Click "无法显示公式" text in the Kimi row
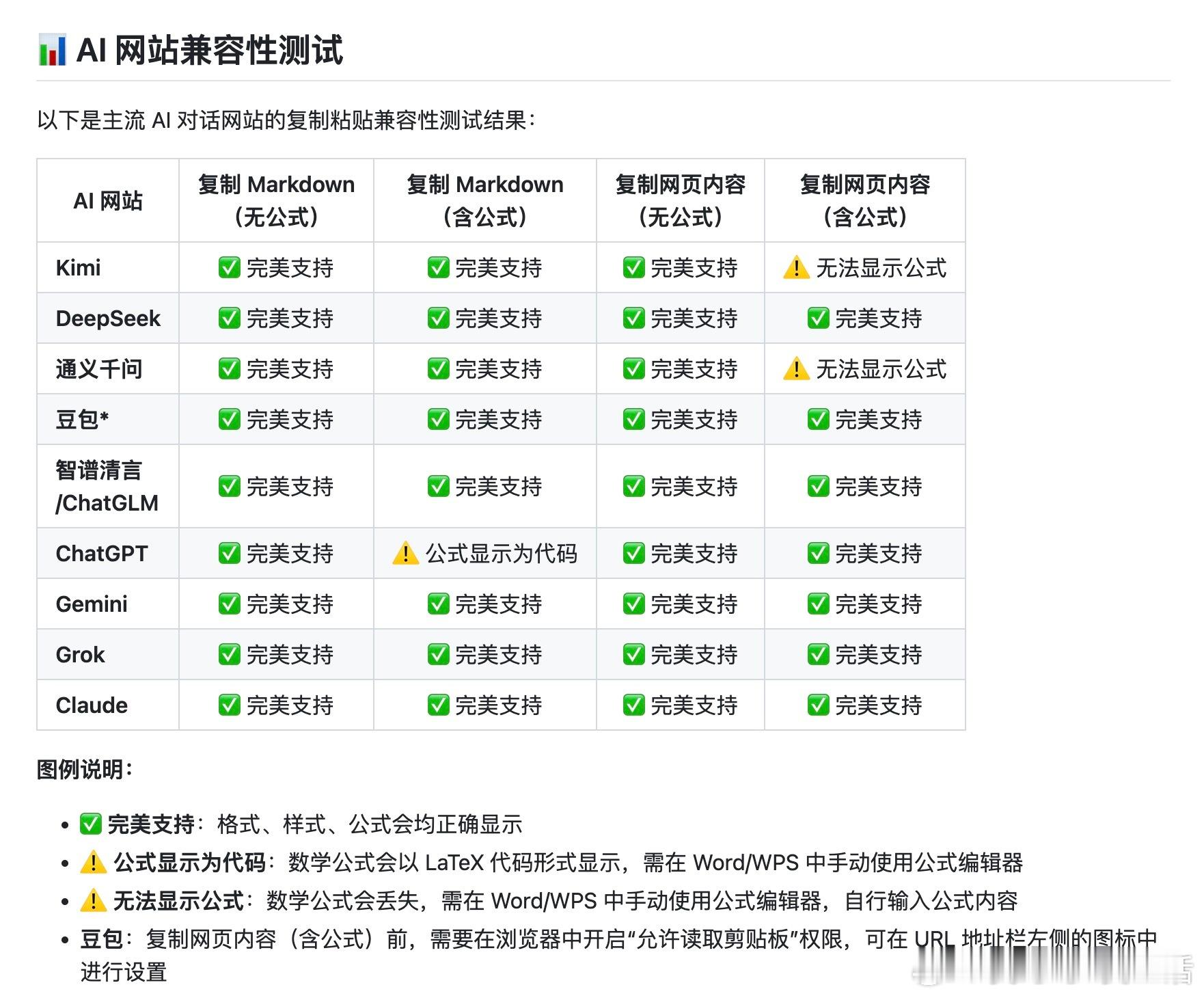This screenshot has width=1204, height=998. [881, 267]
